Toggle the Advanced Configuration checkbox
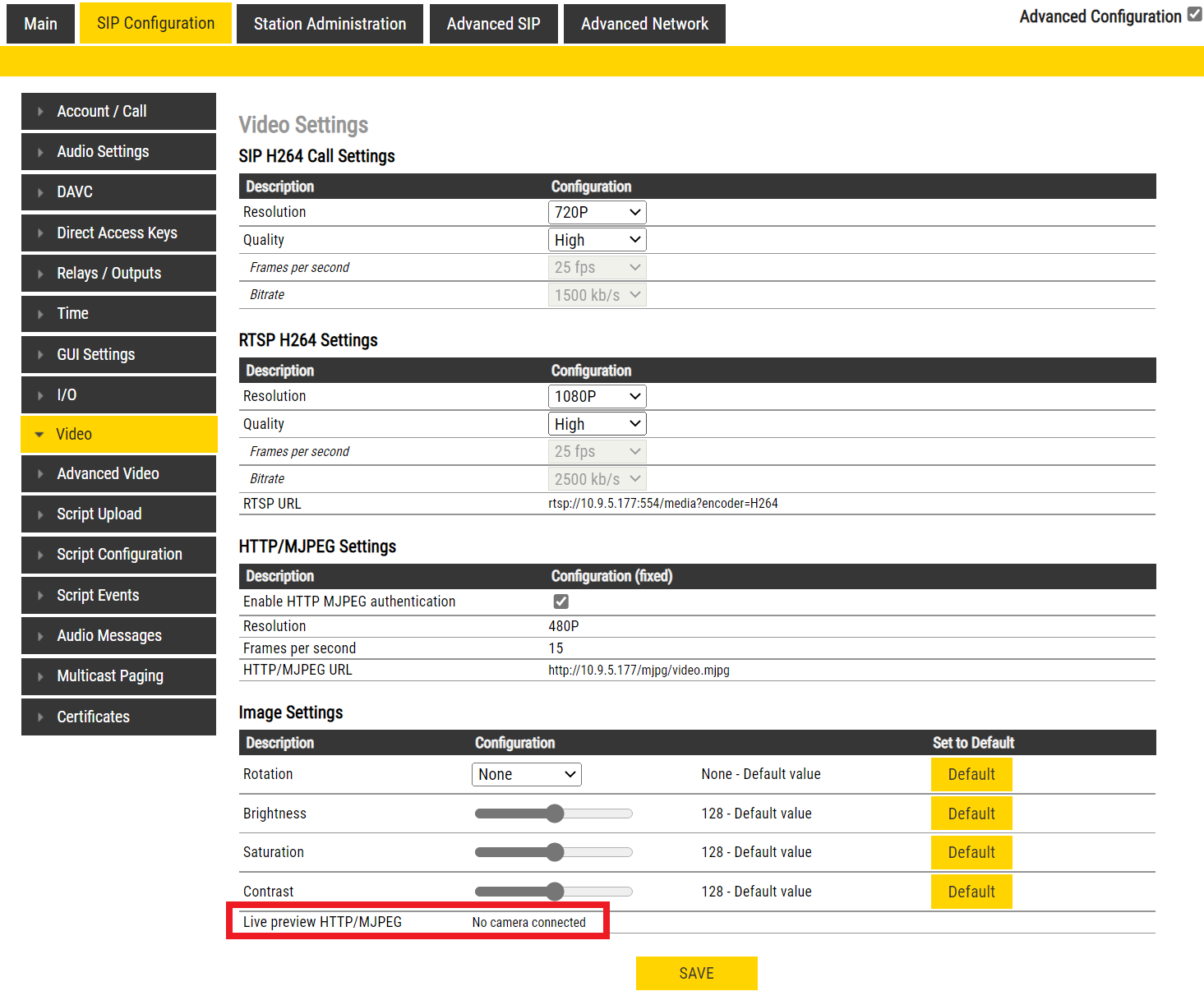1204x1005 pixels. point(1194,15)
